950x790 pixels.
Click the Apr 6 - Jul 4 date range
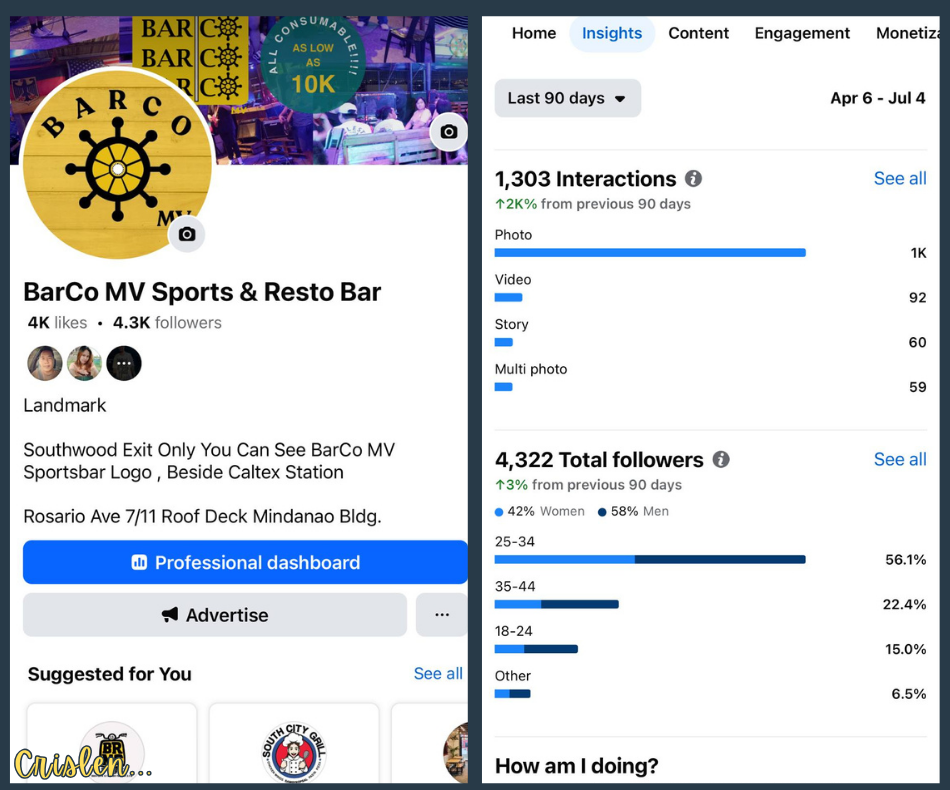click(878, 98)
